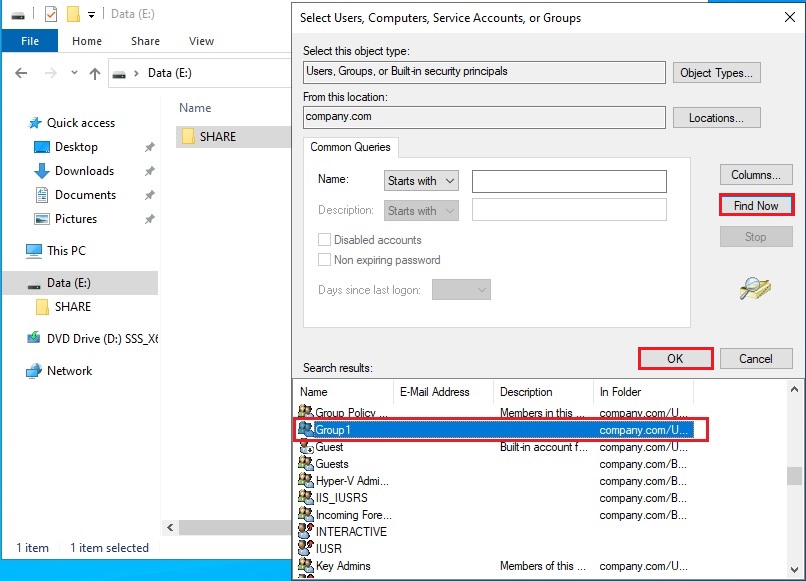
Task: Click the Up arrow in Explorer navigation
Action: (95, 74)
